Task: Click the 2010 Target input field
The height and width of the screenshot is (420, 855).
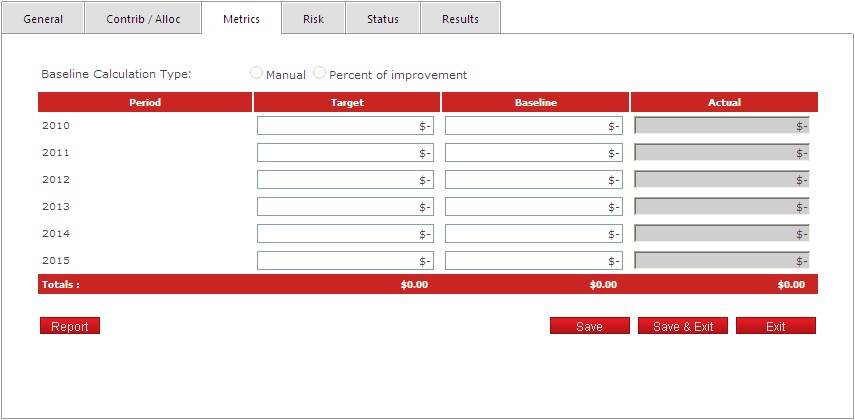Action: (345, 126)
